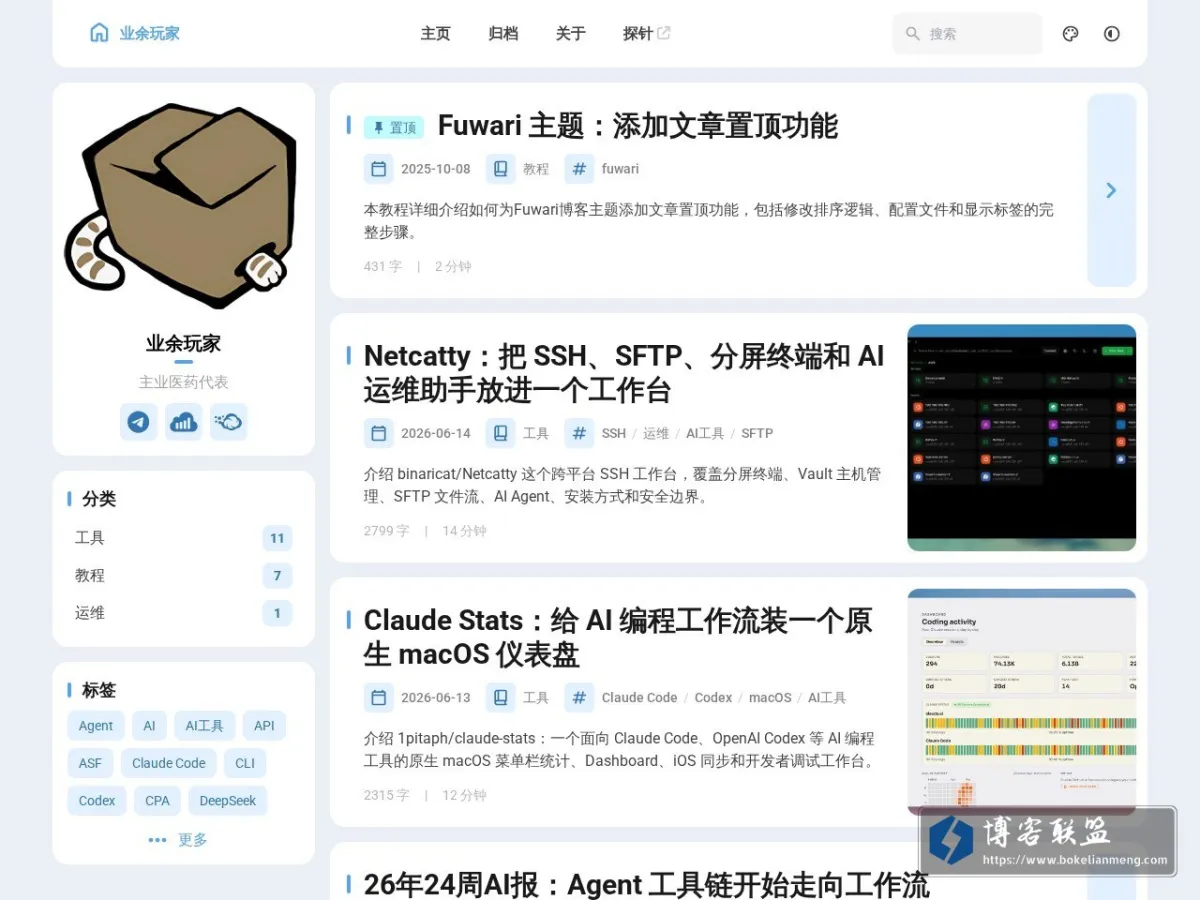Open the Netcatty article title
The image size is (1200, 900).
point(624,373)
